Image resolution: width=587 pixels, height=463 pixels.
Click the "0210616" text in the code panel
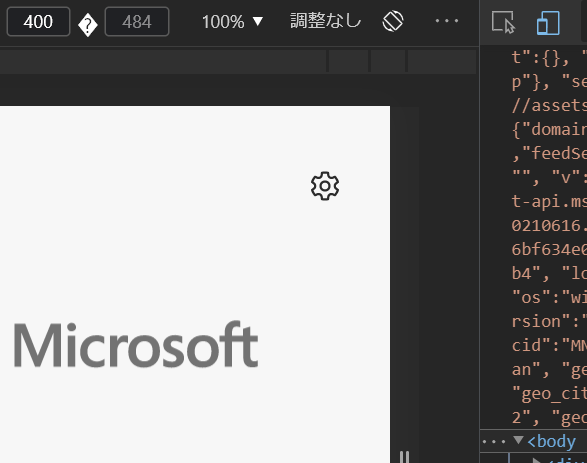coord(549,226)
